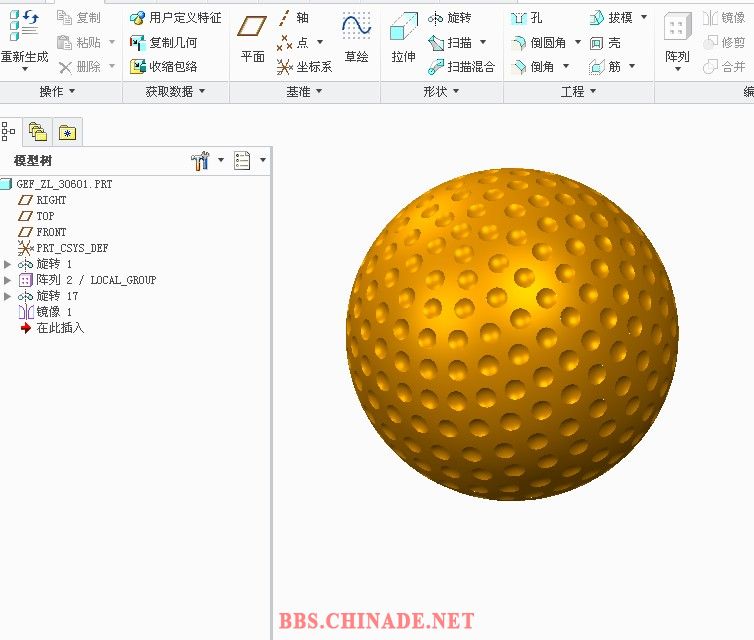Screen dimensions: 754x640
Task: Open the Datum (基准) group dropdown
Action: pyautogui.click(x=304, y=91)
